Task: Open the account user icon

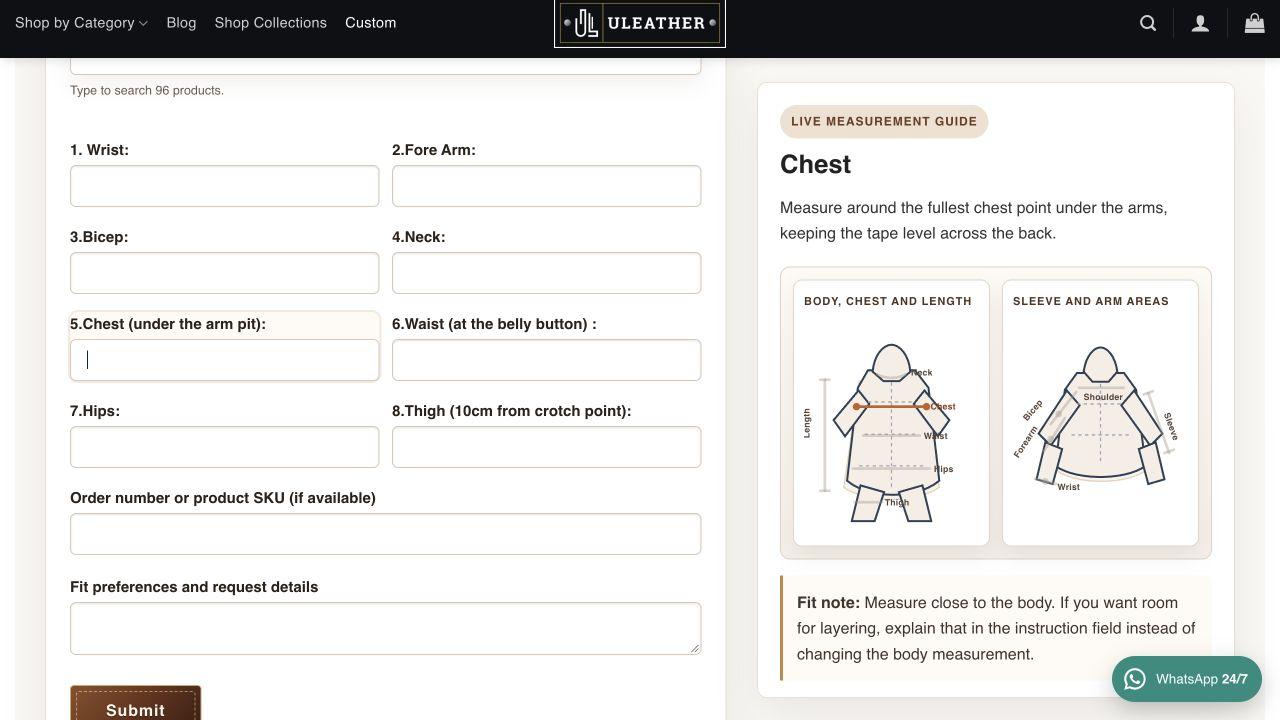Action: pyautogui.click(x=1200, y=23)
